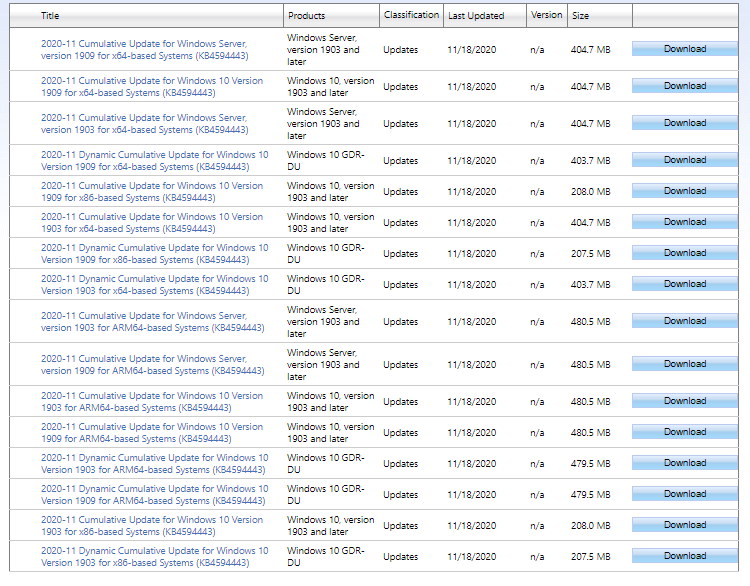Select 208.0 MB size in Windows 10 1909 x86 row

coord(591,192)
